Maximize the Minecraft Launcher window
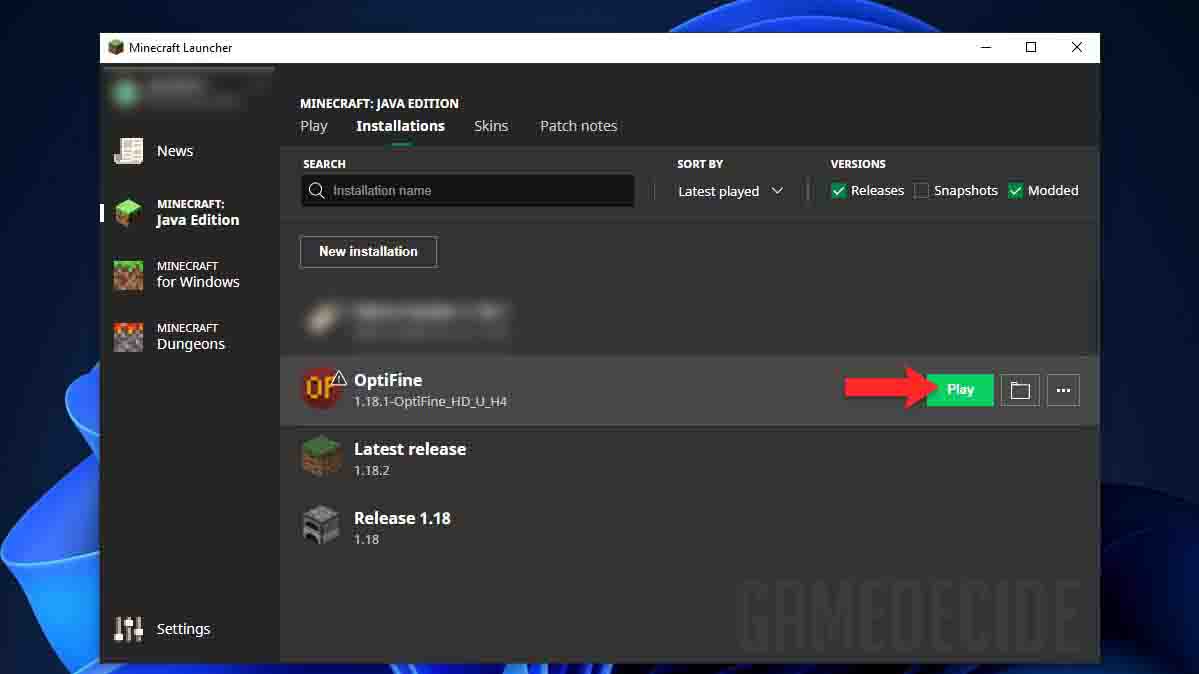 (x=1031, y=47)
